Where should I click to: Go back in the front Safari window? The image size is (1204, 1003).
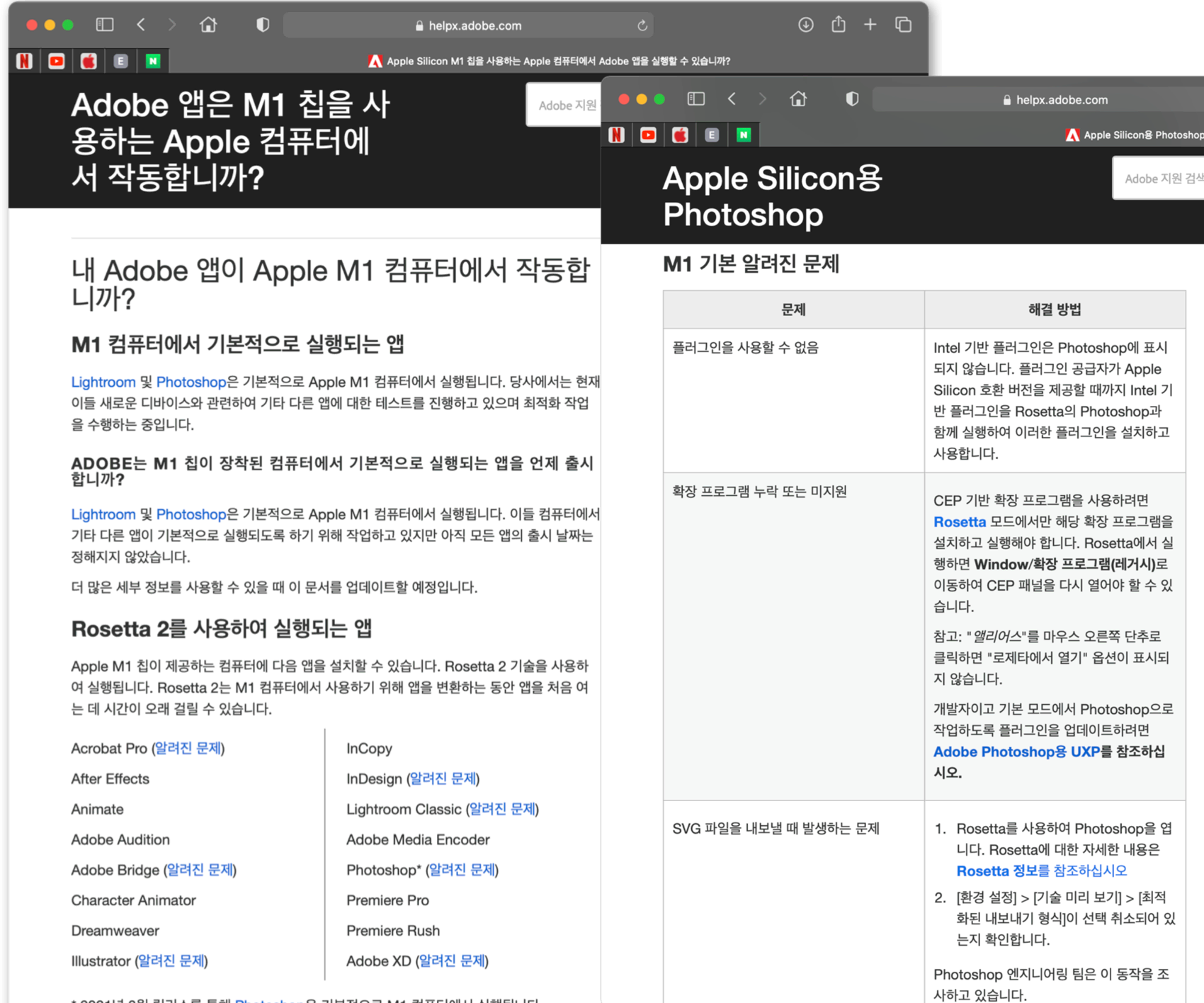732,99
